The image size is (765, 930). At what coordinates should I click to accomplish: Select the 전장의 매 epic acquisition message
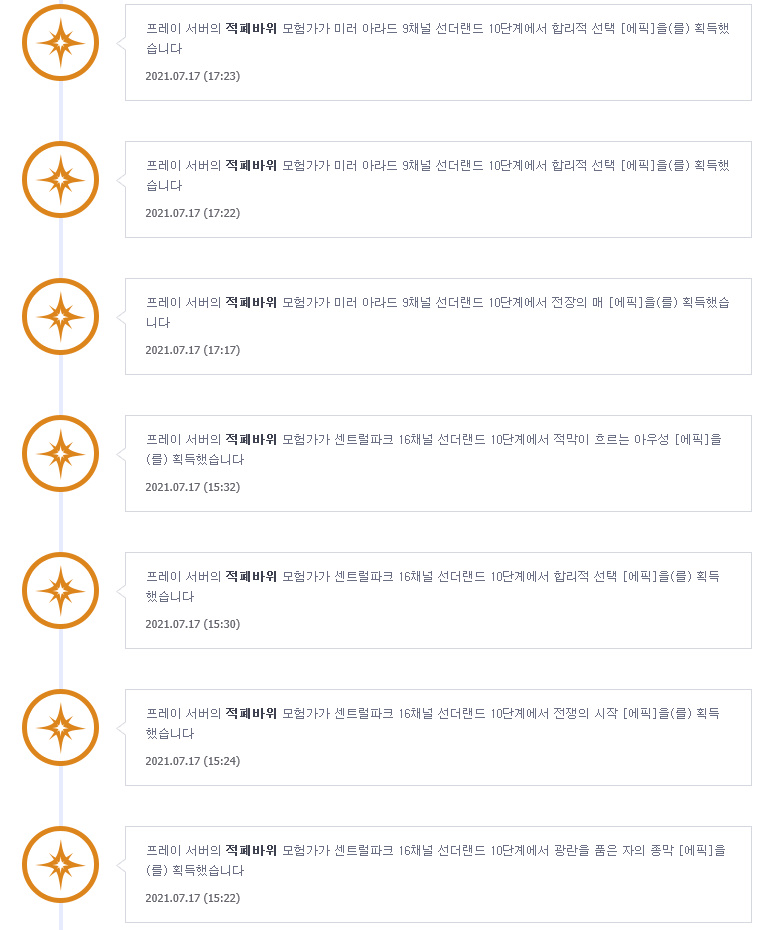[438, 312]
